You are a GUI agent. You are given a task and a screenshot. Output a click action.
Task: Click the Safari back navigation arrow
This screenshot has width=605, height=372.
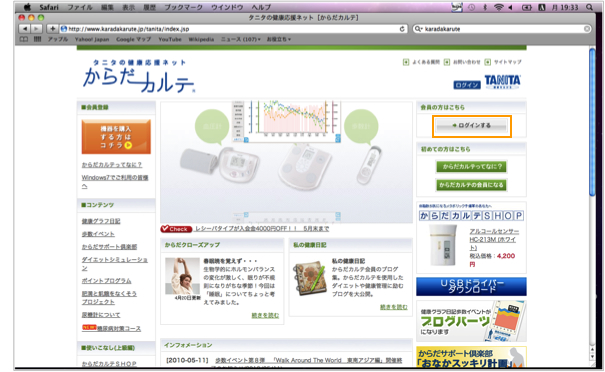click(25, 29)
